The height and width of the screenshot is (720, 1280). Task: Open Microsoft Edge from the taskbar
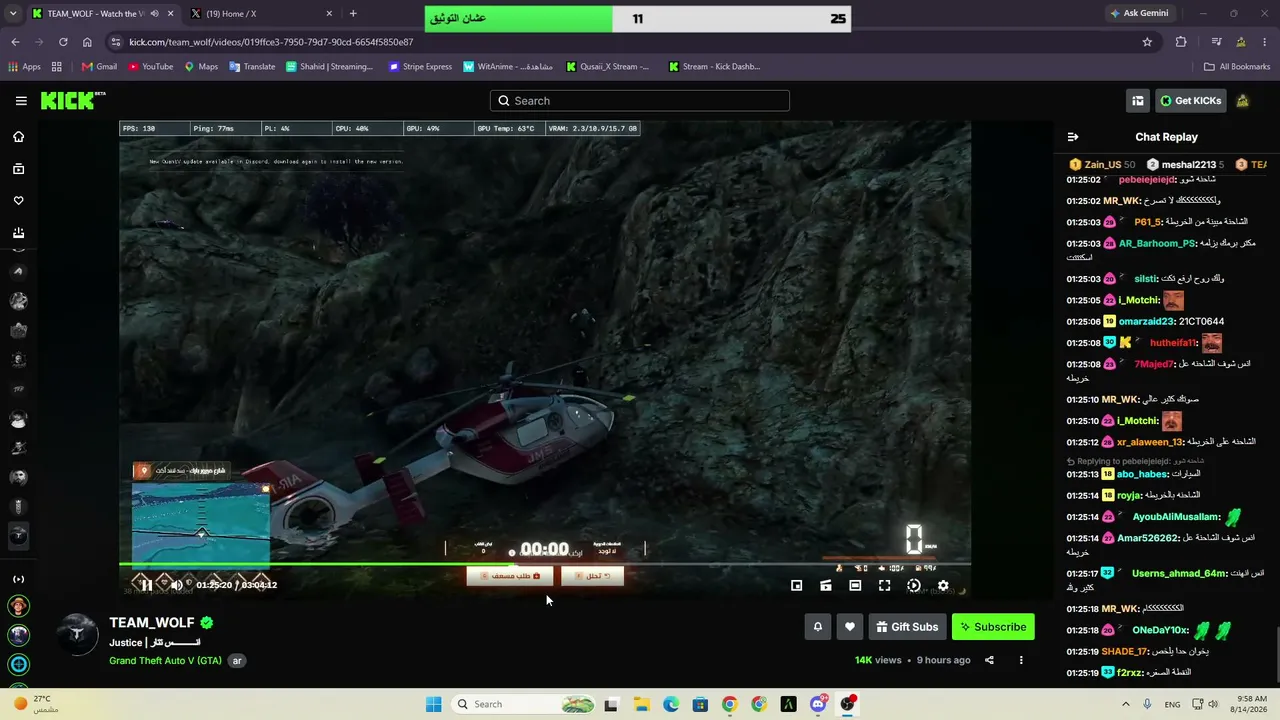coord(671,704)
